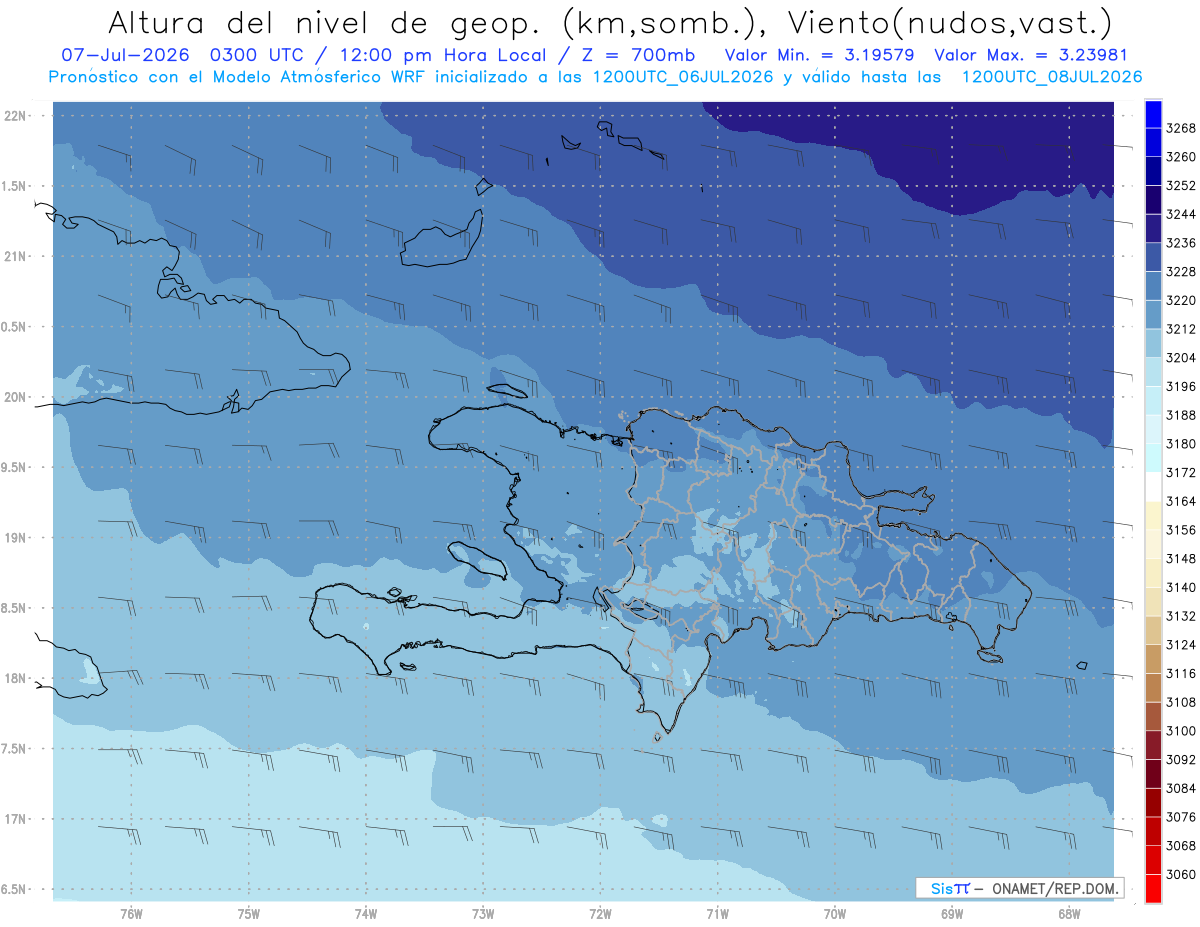Screen dimensions: 1200x927
Task: Click 'Valor Min. = 3.19579' text
Action: click(x=820, y=56)
